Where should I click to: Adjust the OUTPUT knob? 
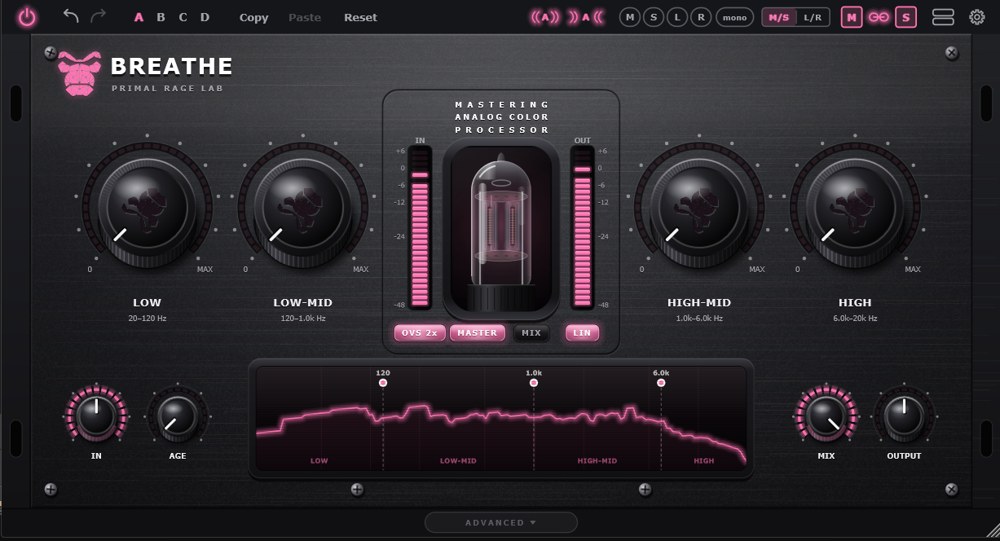point(904,415)
